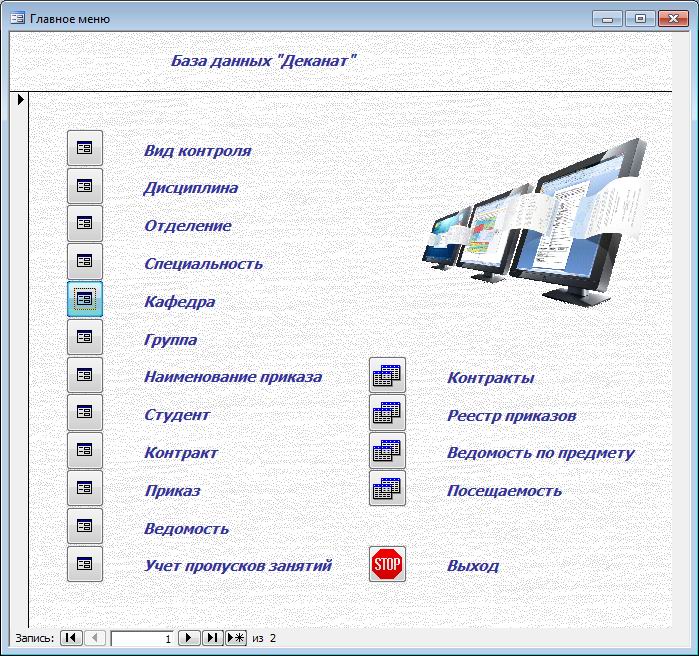
Task: Click the STOP sign Выход button
Action: pos(387,565)
